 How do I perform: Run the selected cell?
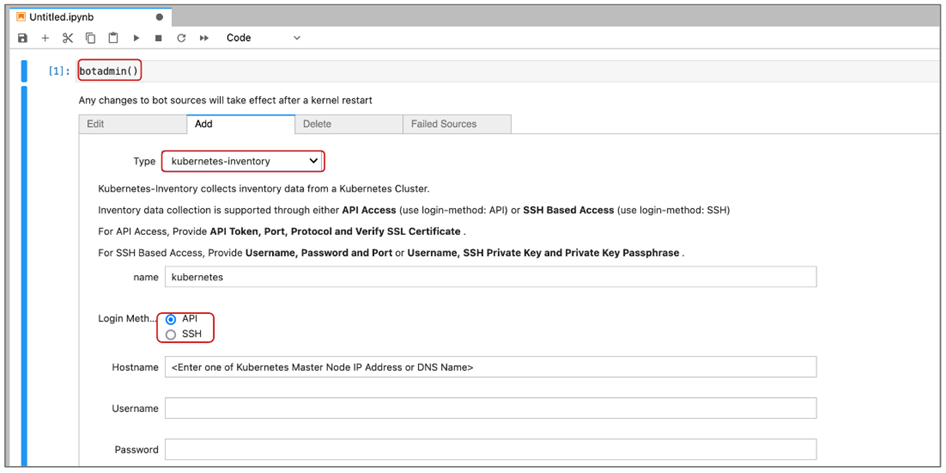(136, 38)
